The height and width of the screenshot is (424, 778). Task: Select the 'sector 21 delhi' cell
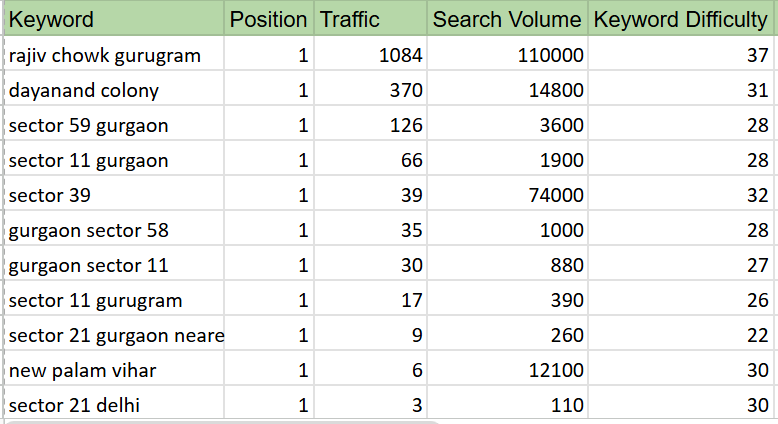tap(114, 403)
